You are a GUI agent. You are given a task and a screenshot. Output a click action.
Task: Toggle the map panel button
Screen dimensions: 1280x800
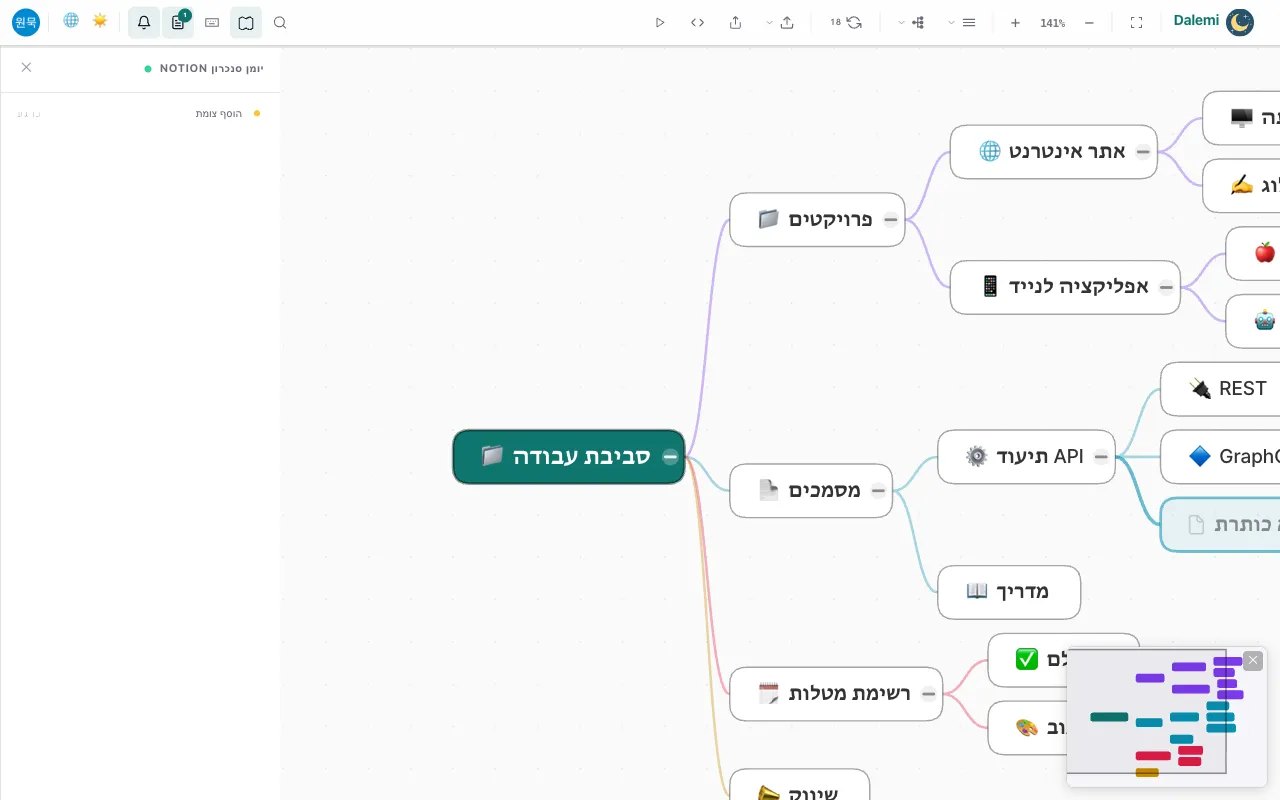click(x=246, y=22)
